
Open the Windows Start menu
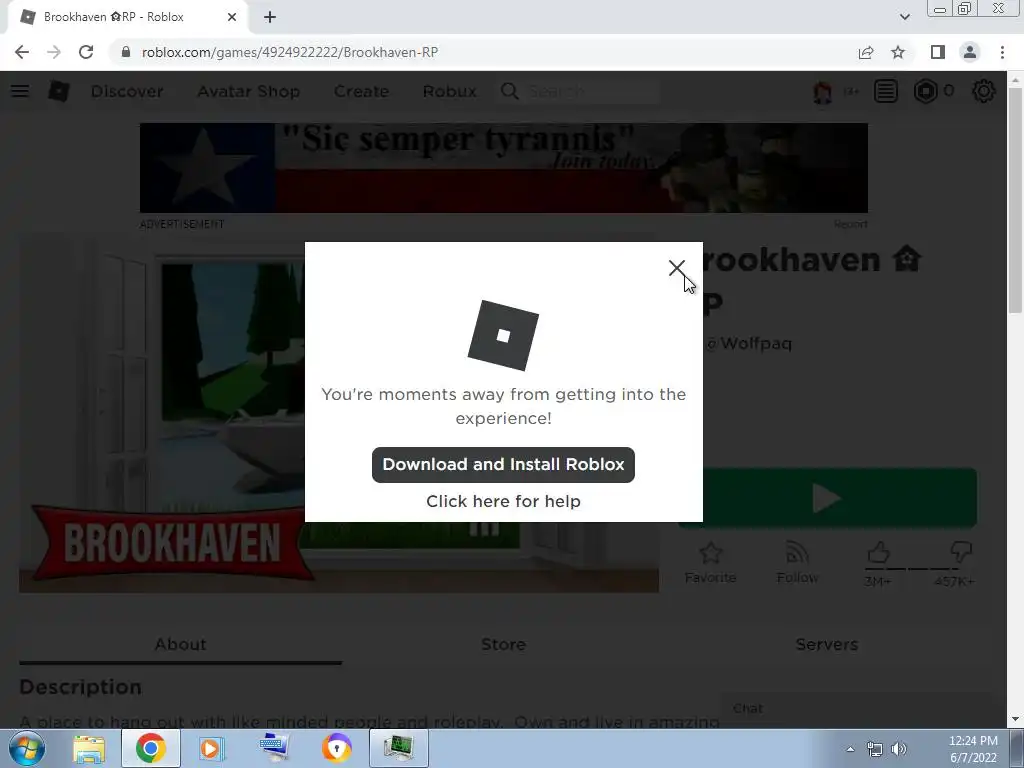pos(27,748)
